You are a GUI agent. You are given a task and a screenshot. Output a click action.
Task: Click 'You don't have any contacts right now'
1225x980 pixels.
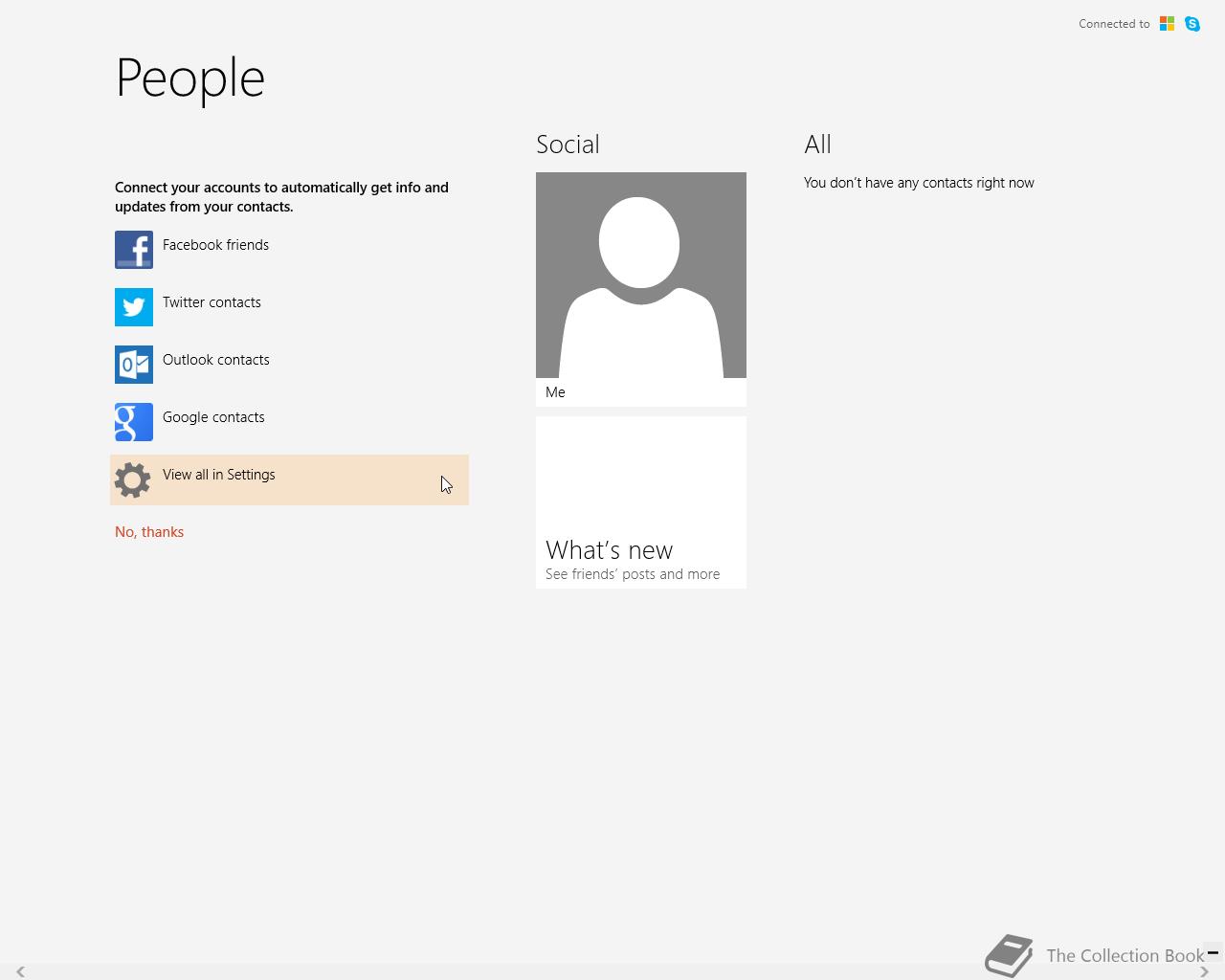click(919, 183)
